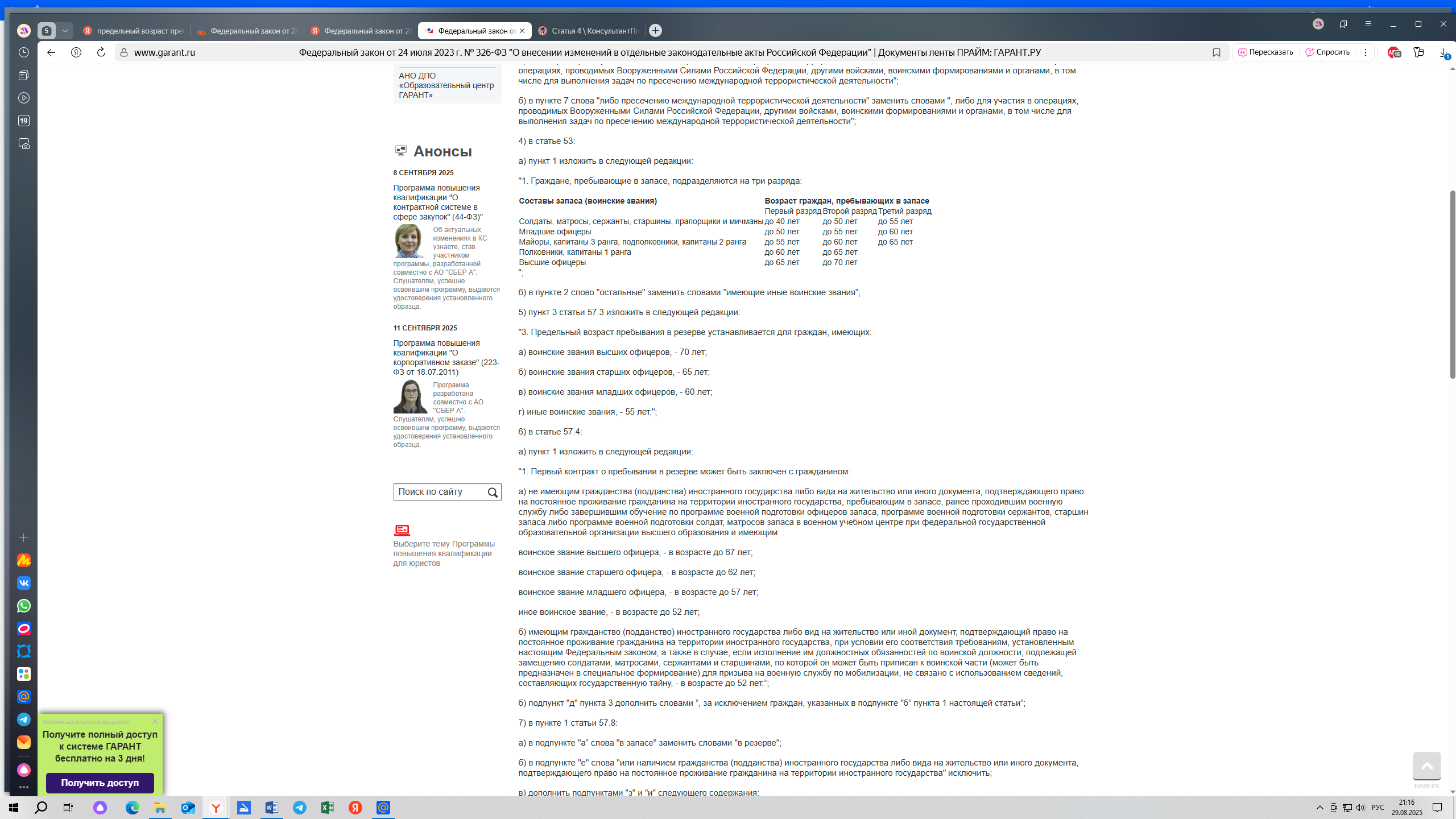Click the taskbar search magnifier
The image size is (1456, 819).
[x=41, y=808]
